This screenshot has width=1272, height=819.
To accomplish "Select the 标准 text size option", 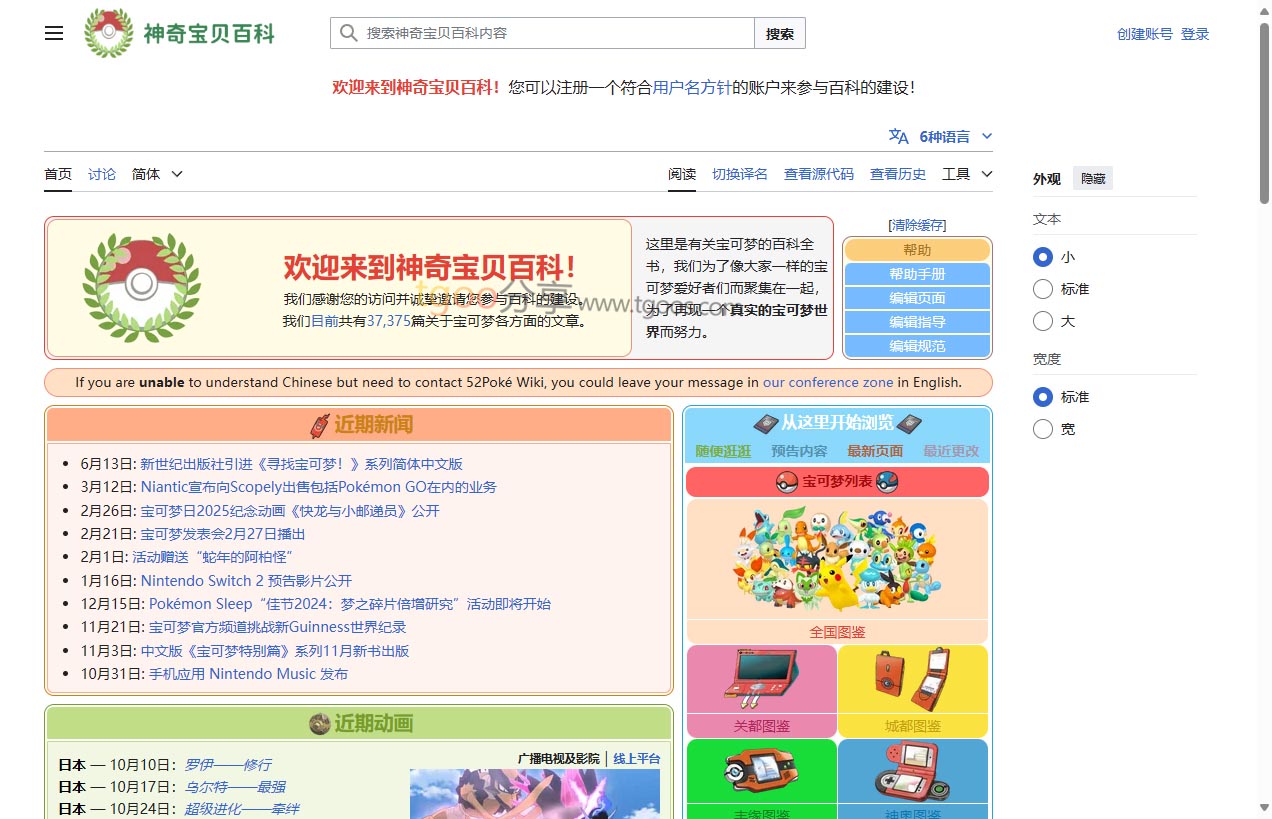I will [x=1043, y=289].
